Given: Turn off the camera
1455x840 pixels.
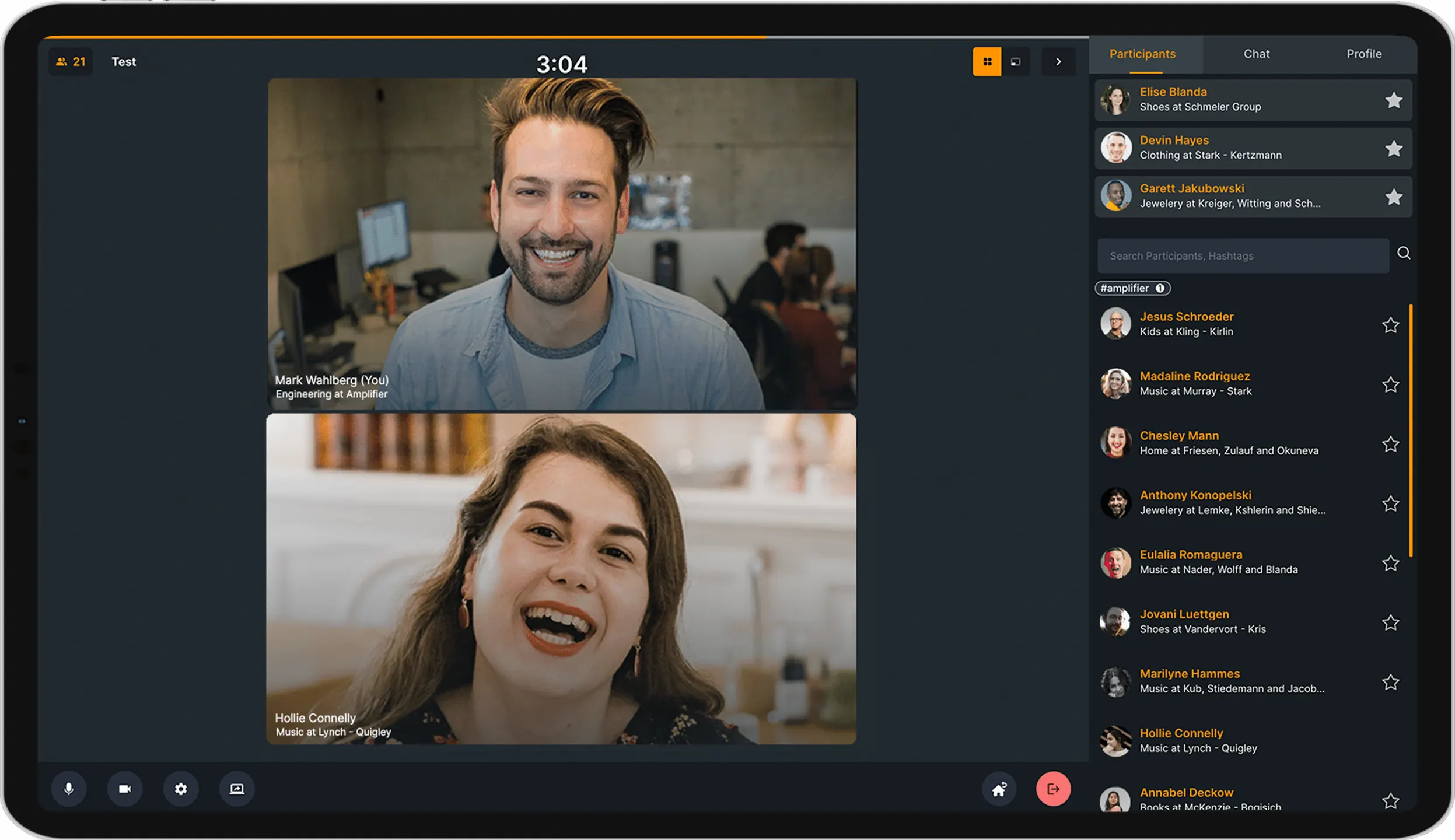Looking at the screenshot, I should [x=125, y=789].
